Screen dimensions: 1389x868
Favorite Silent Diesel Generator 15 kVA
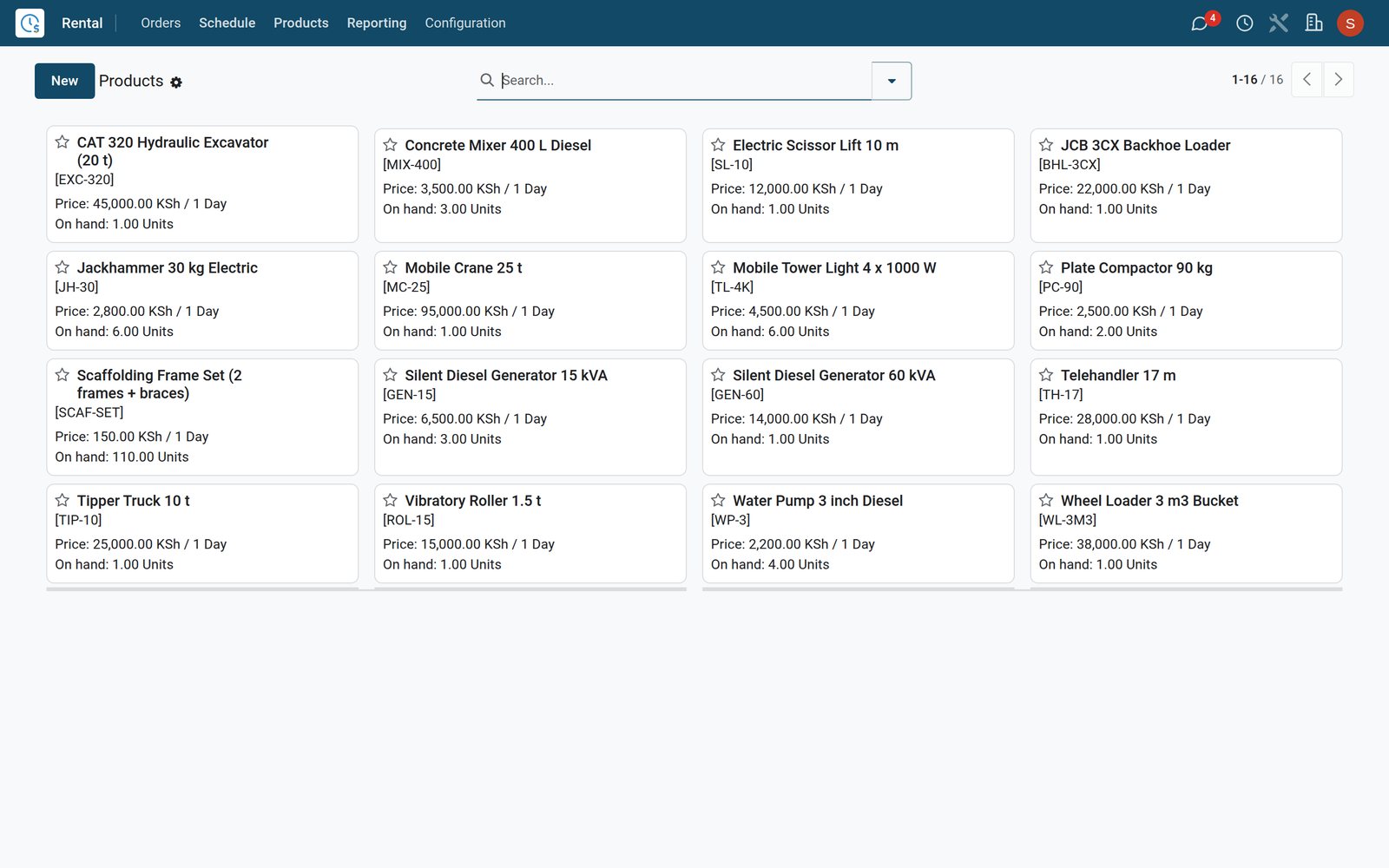tap(391, 375)
